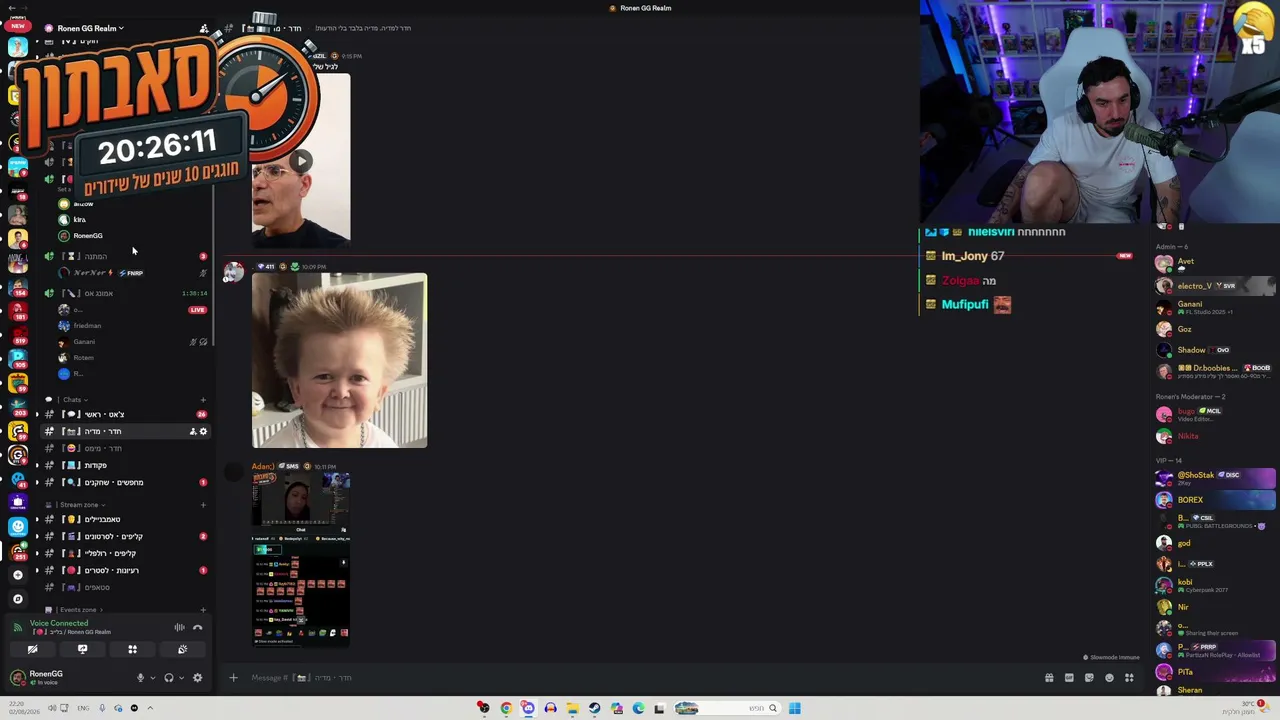The width and height of the screenshot is (1280, 720).
Task: Expand threads of קליפים רולפליי channel
Action: 37,553
